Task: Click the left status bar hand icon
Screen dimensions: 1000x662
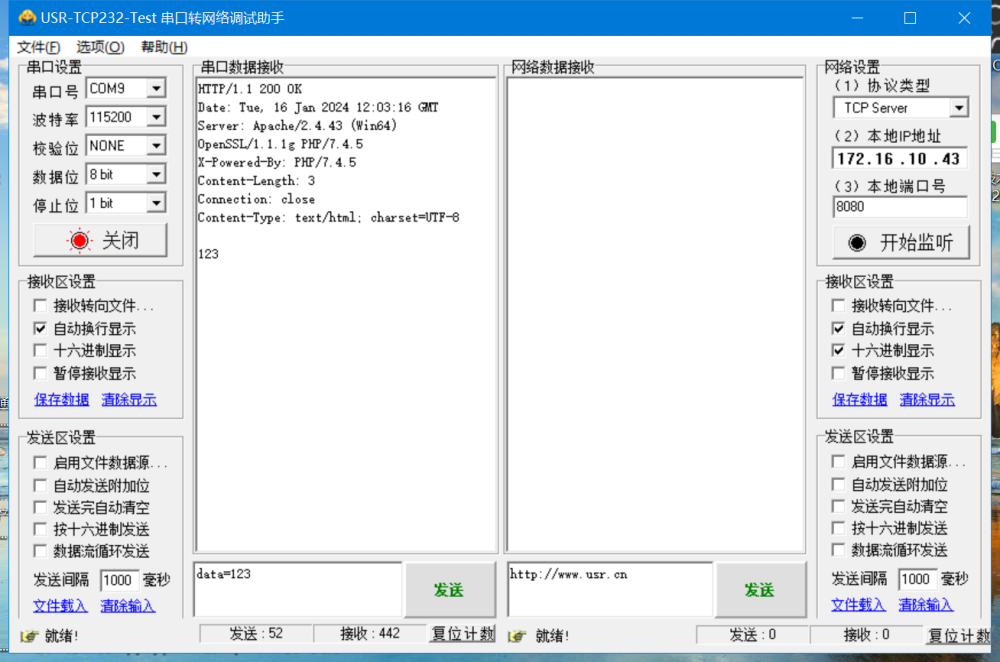Action: (29, 636)
